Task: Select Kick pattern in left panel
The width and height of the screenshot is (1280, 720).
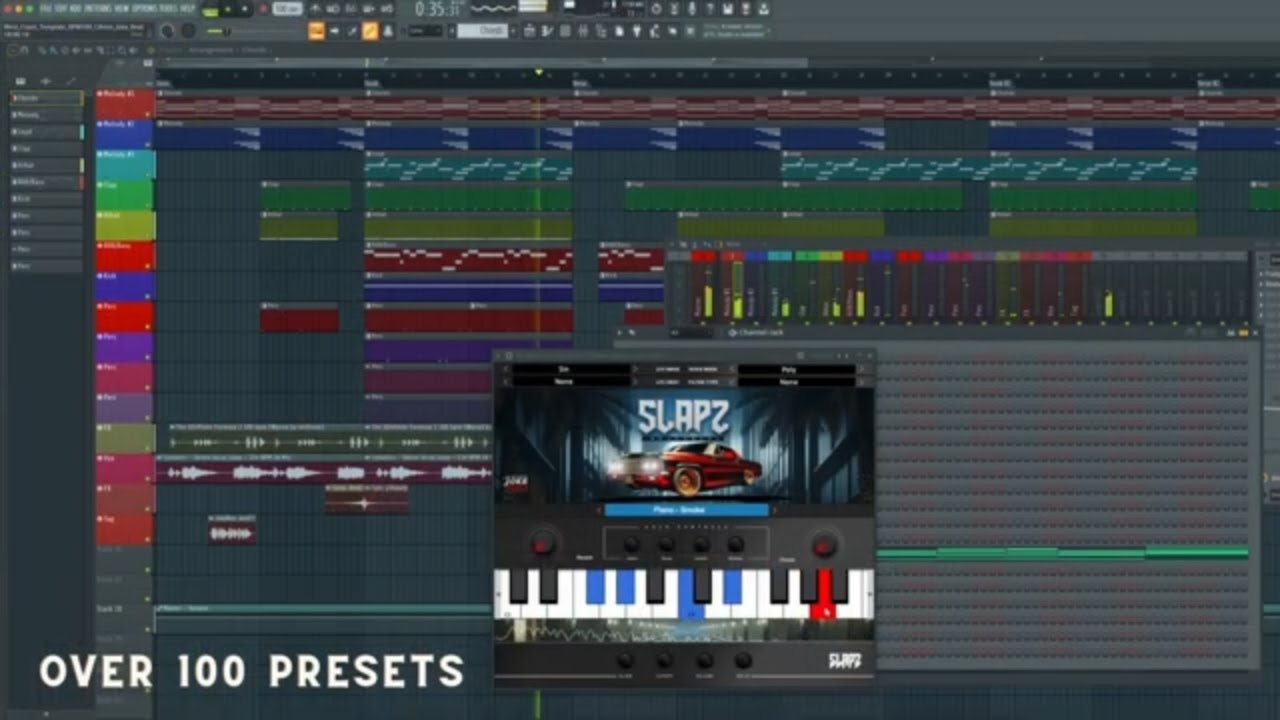Action: [x=47, y=199]
